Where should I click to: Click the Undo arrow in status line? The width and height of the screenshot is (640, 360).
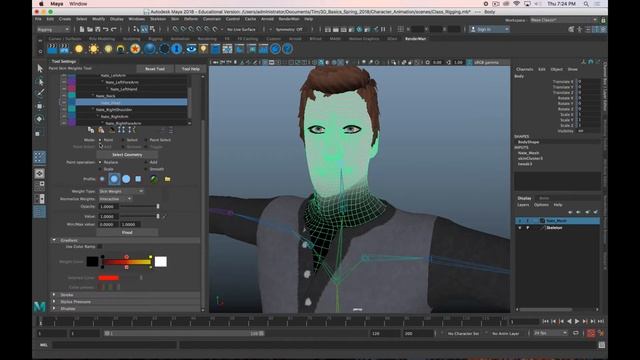(x=106, y=29)
